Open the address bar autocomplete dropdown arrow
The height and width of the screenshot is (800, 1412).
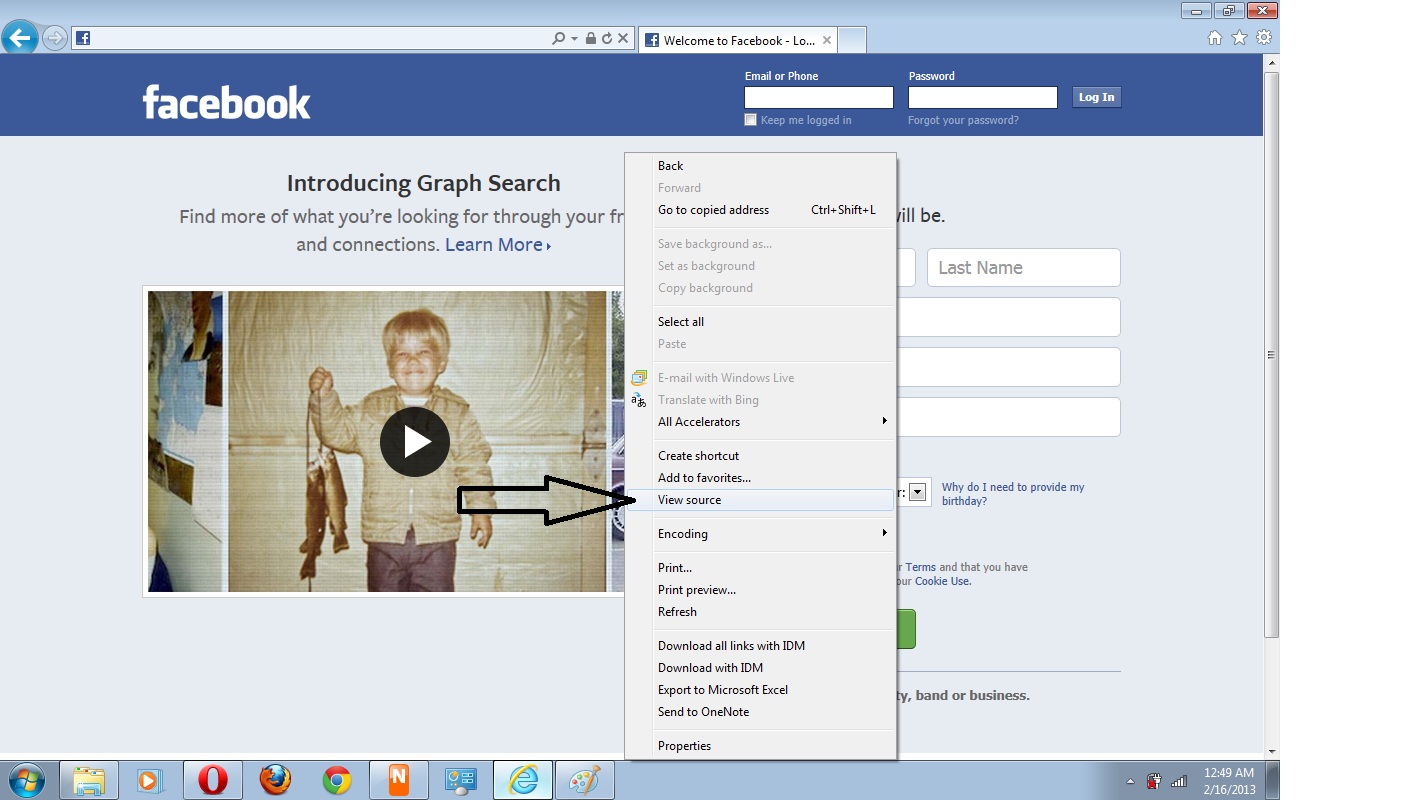click(x=574, y=39)
